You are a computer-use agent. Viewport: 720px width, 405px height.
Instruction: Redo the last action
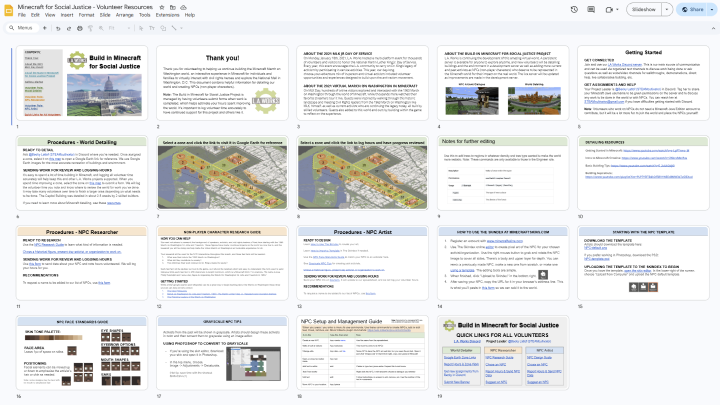[x=69, y=28]
